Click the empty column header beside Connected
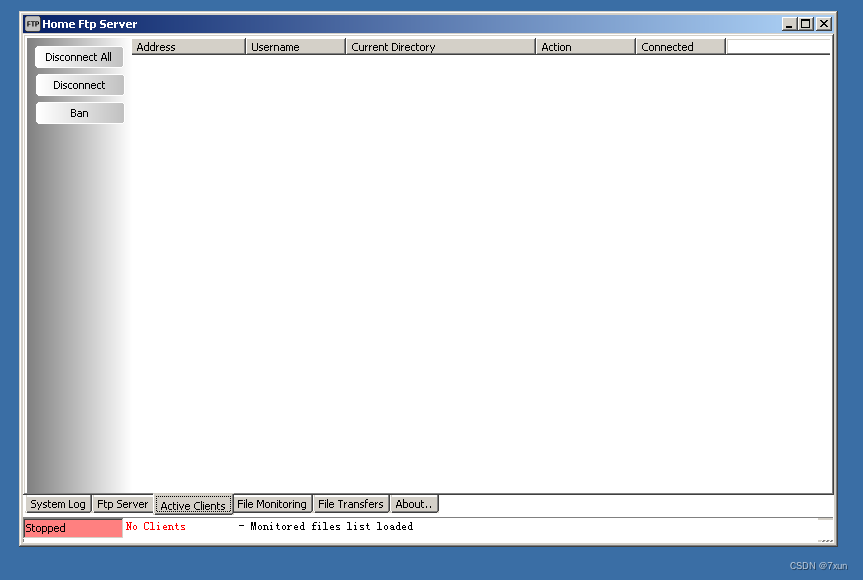 pyautogui.click(x=778, y=46)
